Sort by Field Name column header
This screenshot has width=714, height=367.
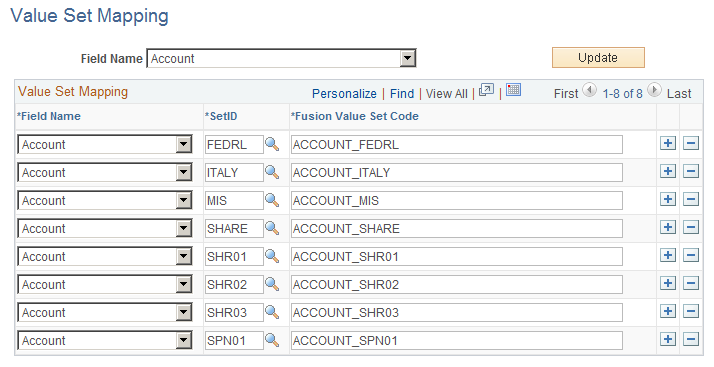49,116
